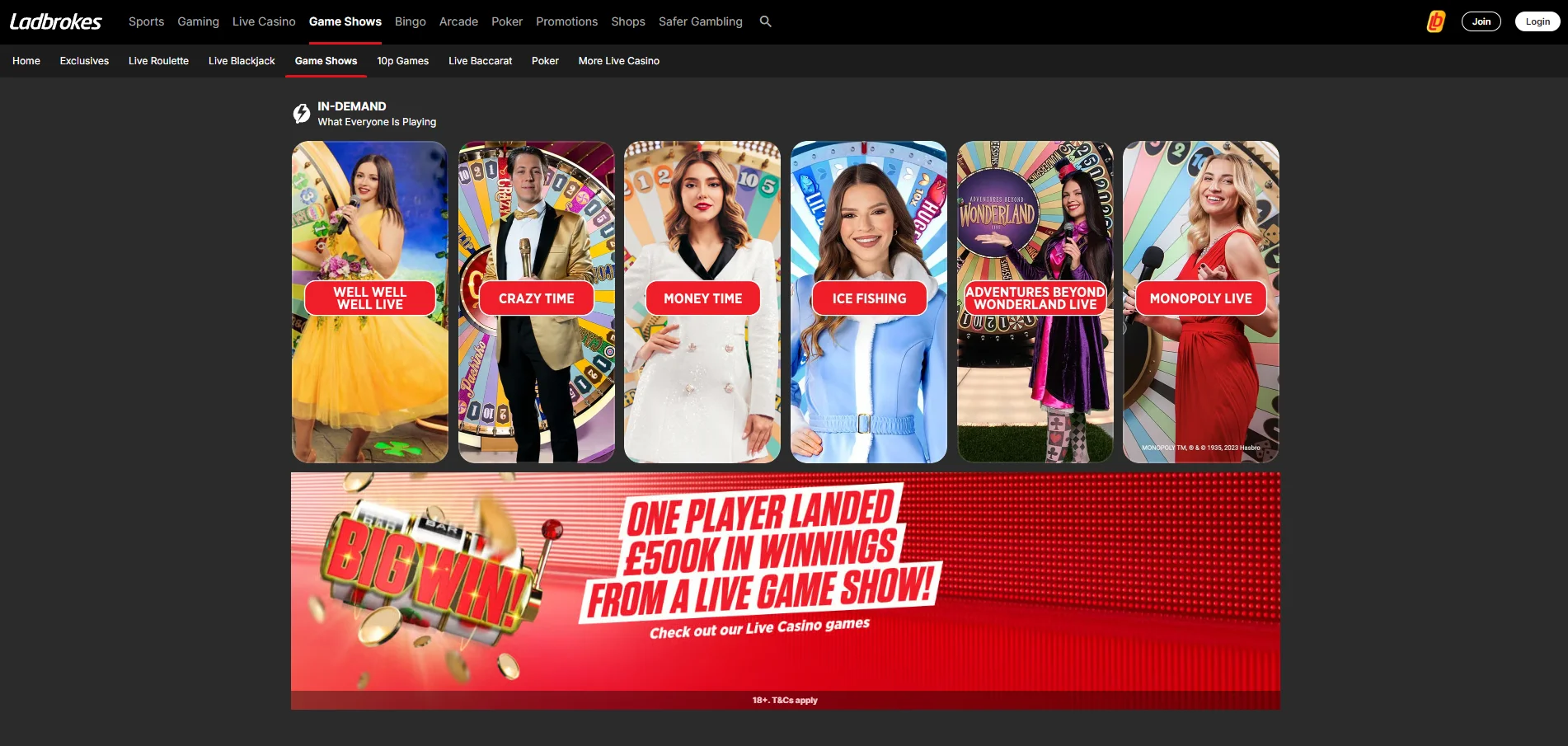Open the Live Baccarat tab

point(480,61)
